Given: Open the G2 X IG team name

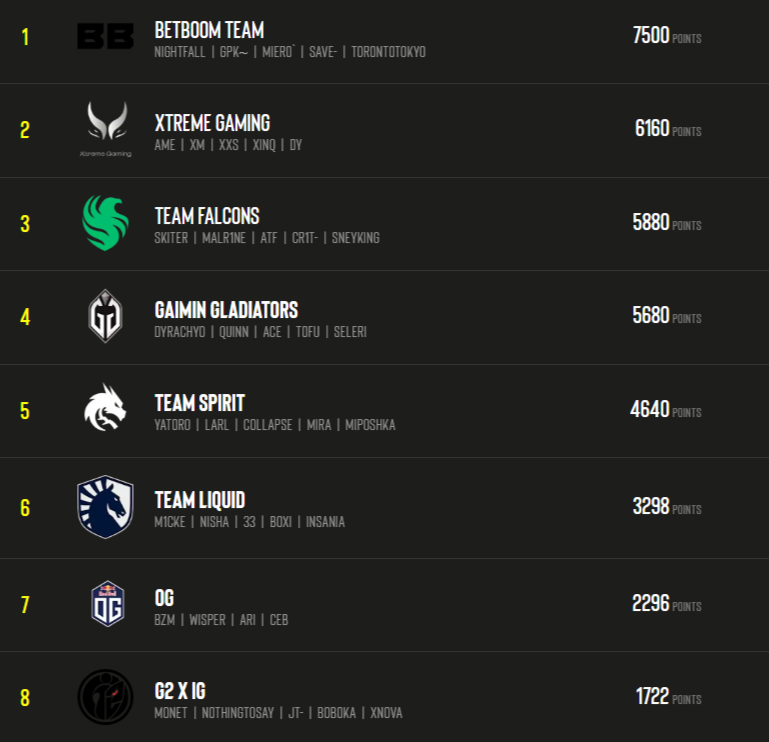Looking at the screenshot, I should [180, 691].
